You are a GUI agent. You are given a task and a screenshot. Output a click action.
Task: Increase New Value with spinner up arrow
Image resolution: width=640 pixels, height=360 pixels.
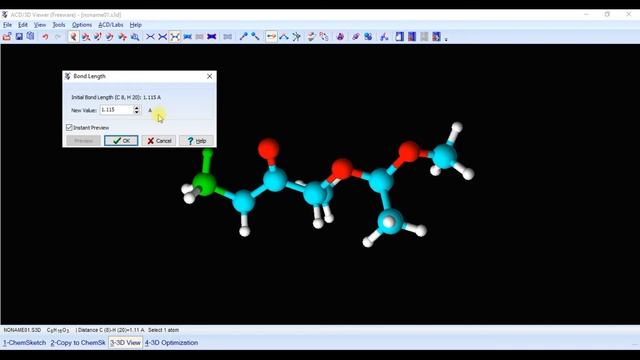[x=137, y=108]
